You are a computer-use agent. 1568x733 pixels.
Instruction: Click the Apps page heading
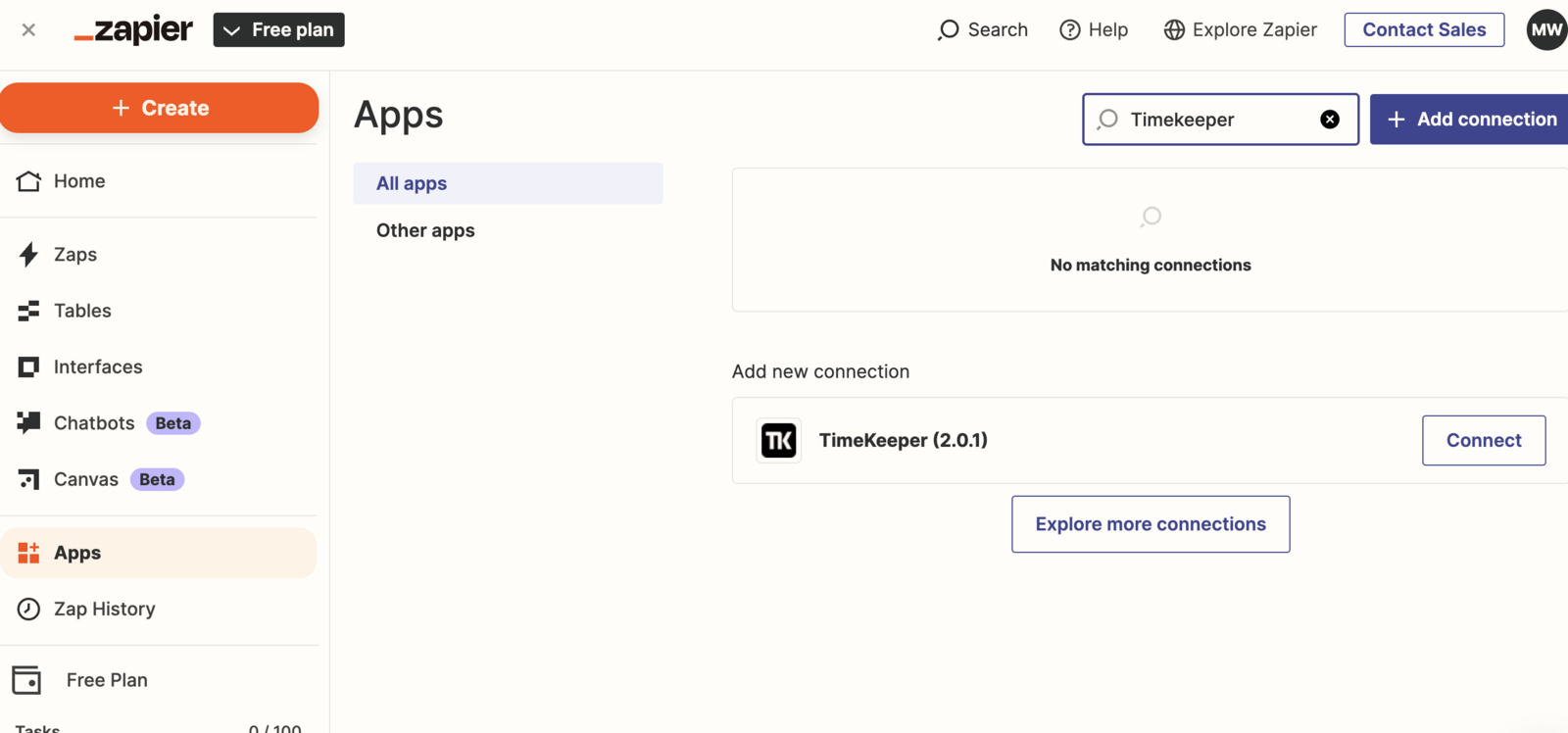coord(399,116)
